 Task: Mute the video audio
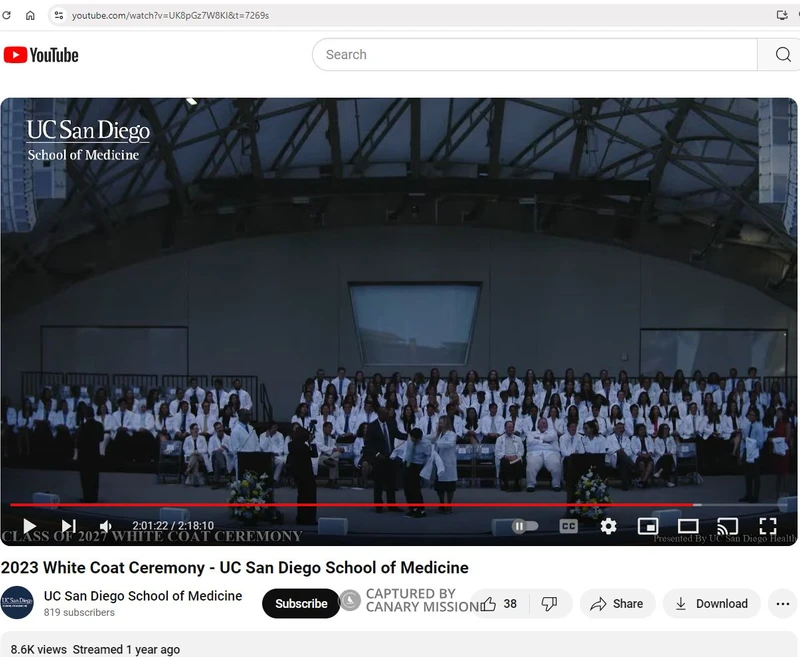click(105, 526)
